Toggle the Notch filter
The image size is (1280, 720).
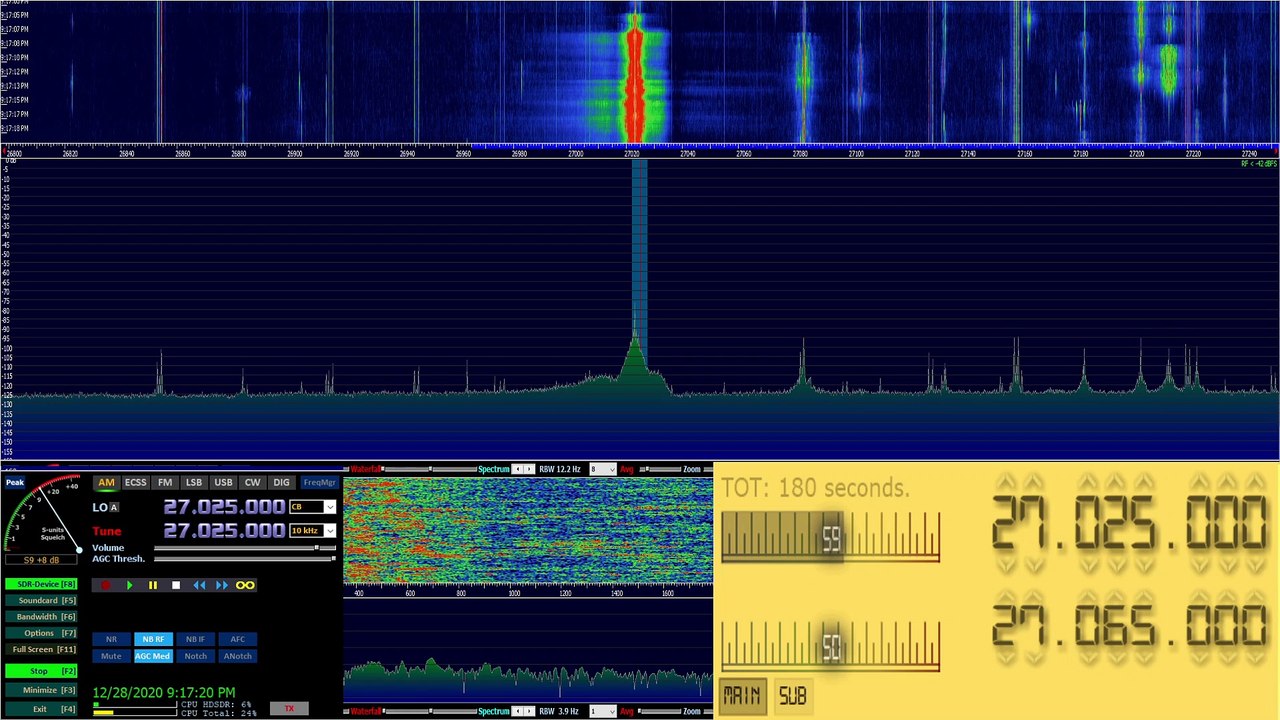195,656
